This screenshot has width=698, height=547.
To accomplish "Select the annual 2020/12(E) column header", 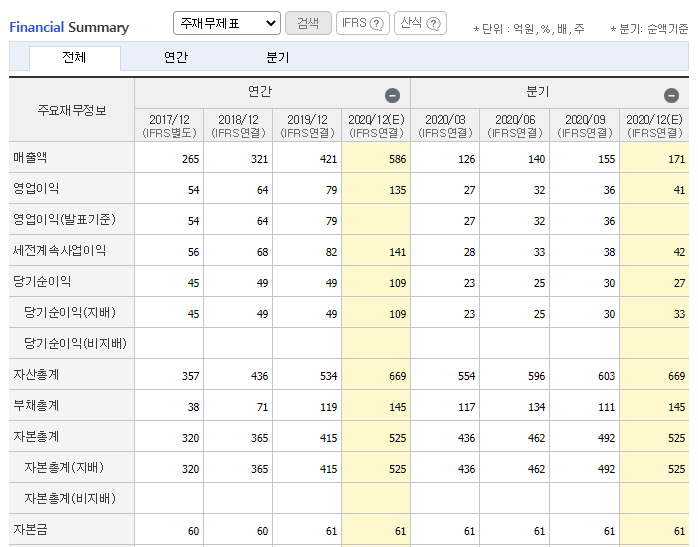I will (376, 126).
